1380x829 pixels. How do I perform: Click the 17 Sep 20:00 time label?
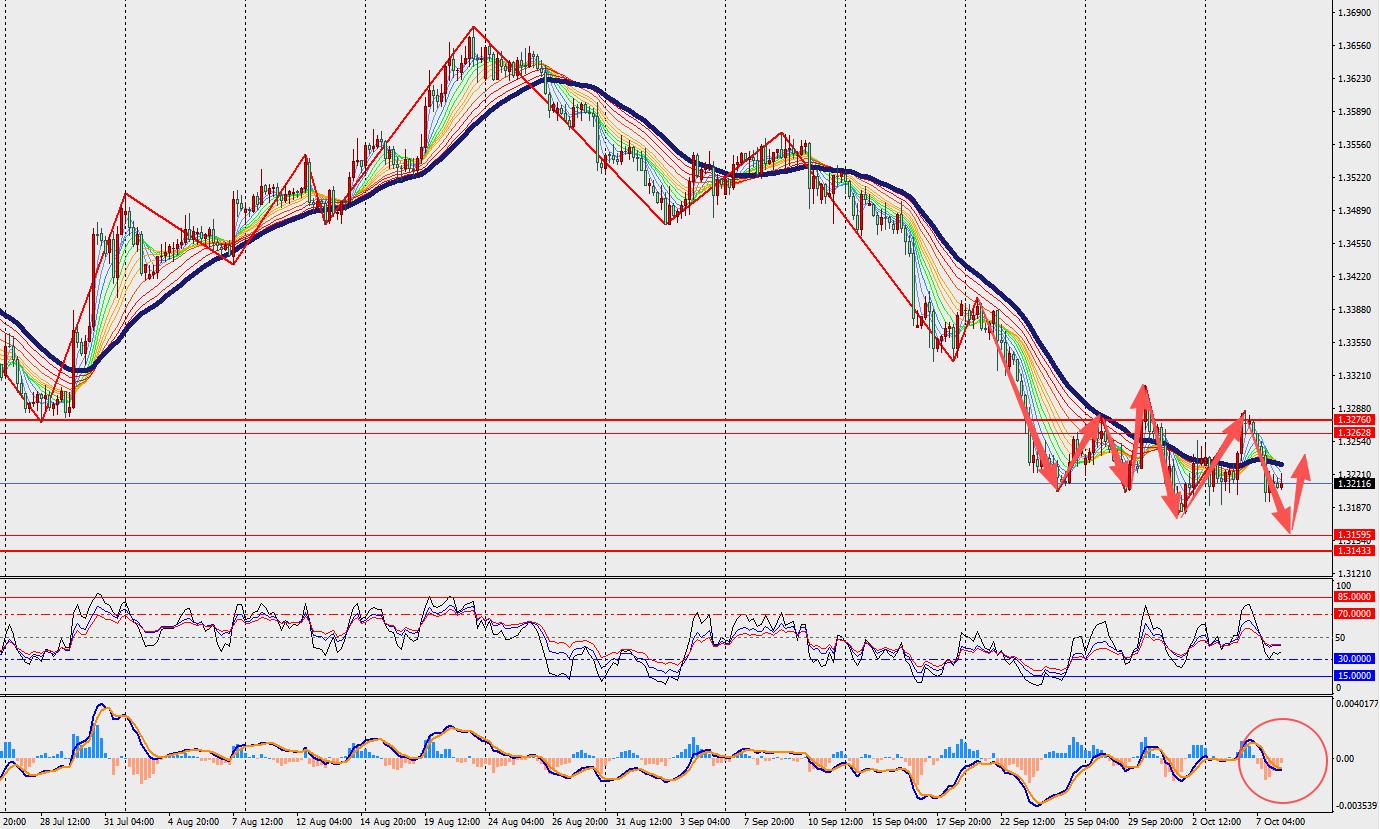pos(962,821)
